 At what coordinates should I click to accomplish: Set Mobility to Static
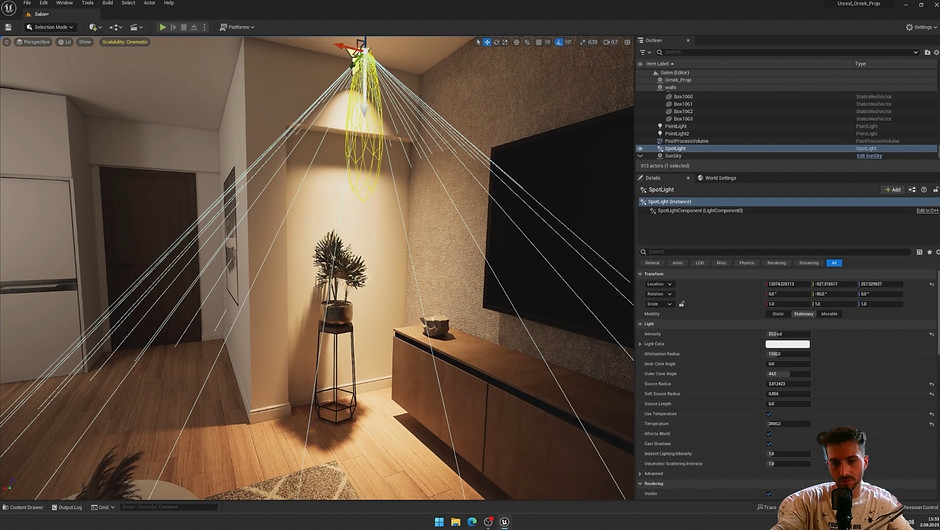tap(778, 314)
